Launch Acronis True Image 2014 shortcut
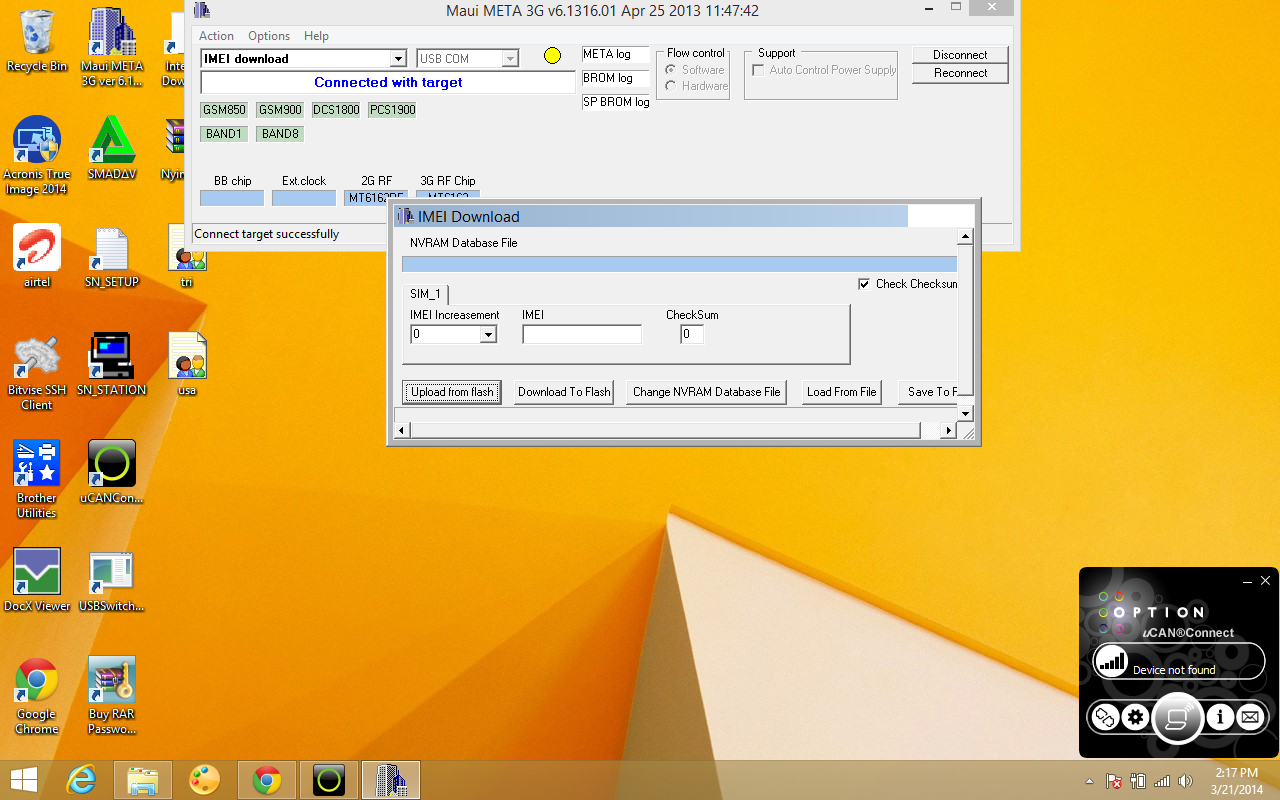The image size is (1280, 800). [37, 156]
